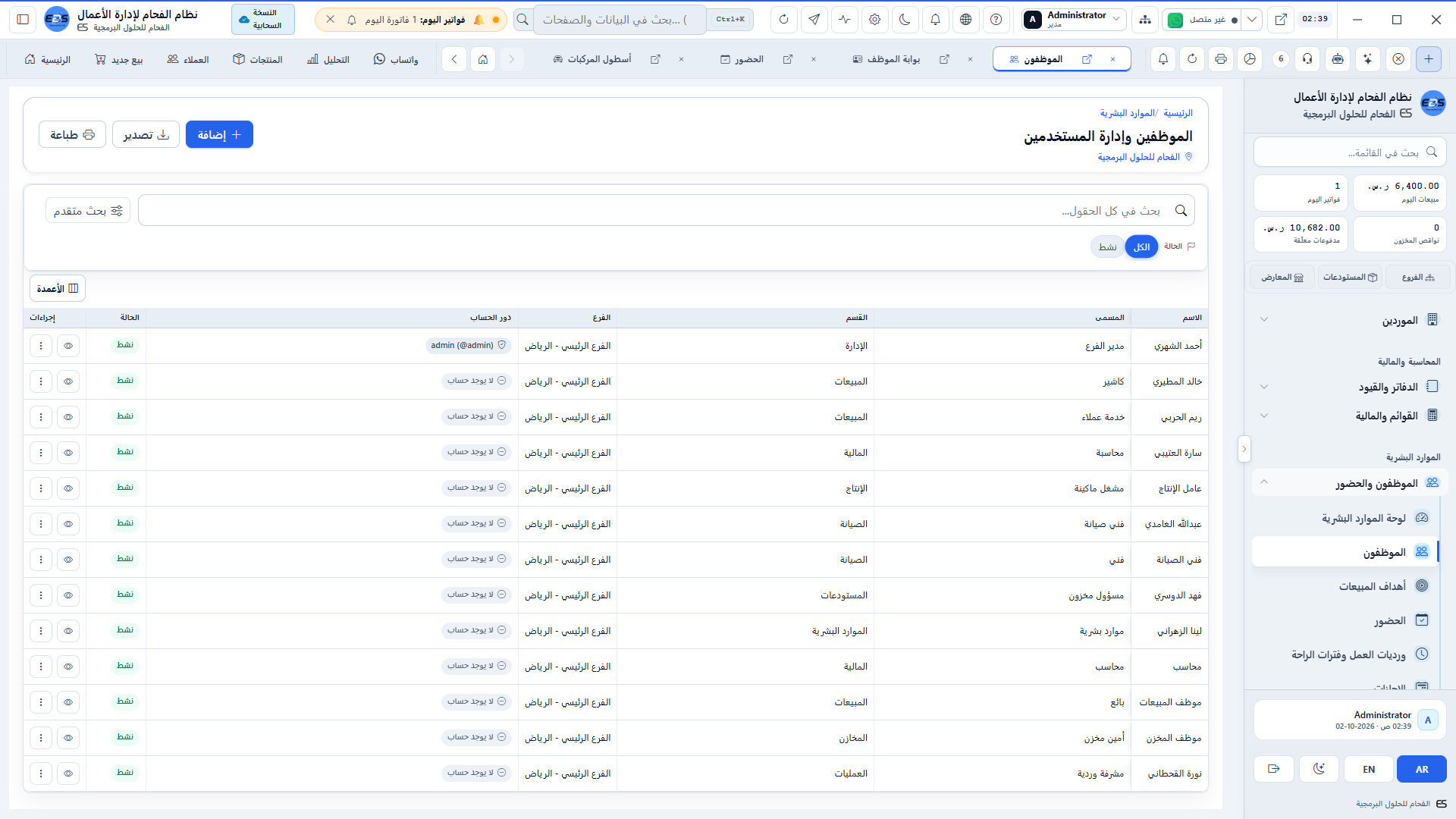This screenshot has width=1456, height=819.
Task: Open the globe language icon
Action: pyautogui.click(x=965, y=20)
